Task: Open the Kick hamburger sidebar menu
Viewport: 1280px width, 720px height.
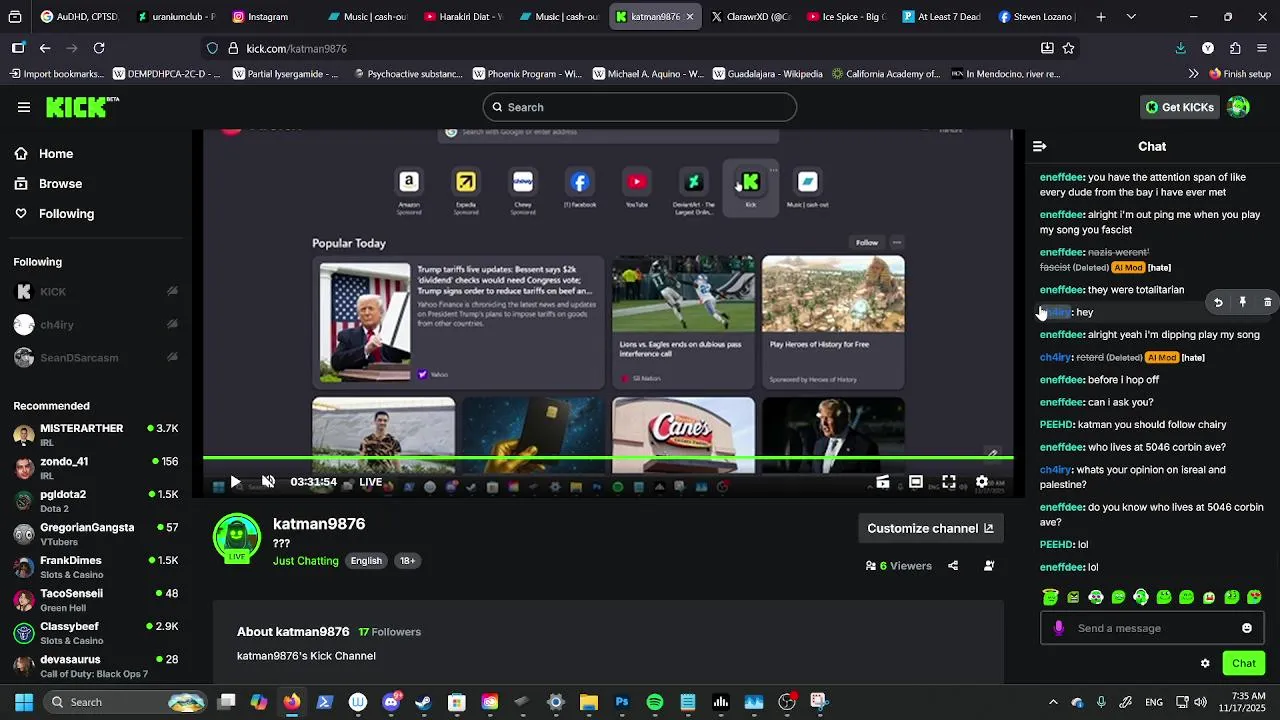Action: pos(24,107)
